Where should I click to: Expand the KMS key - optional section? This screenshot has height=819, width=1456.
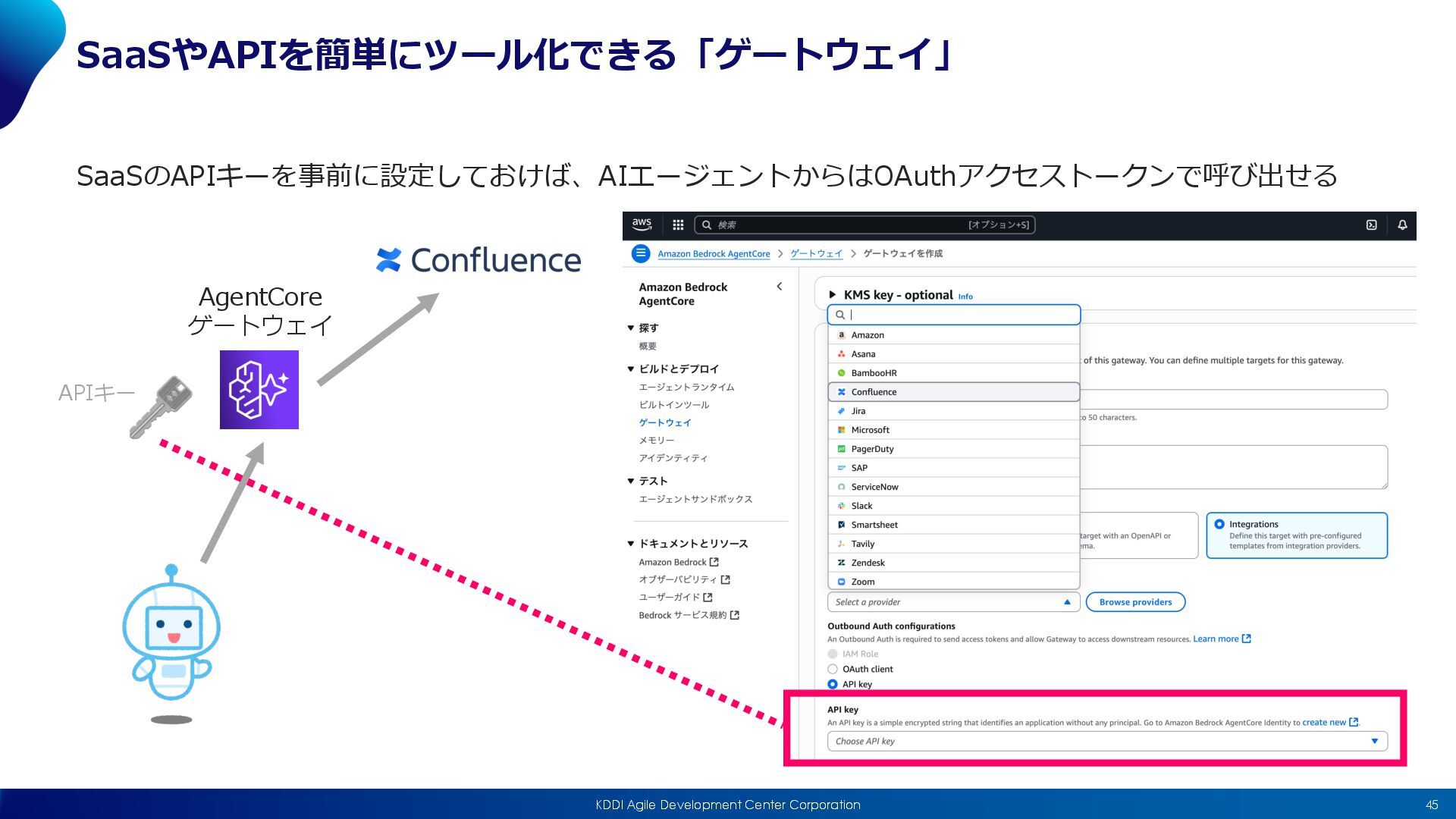832,295
